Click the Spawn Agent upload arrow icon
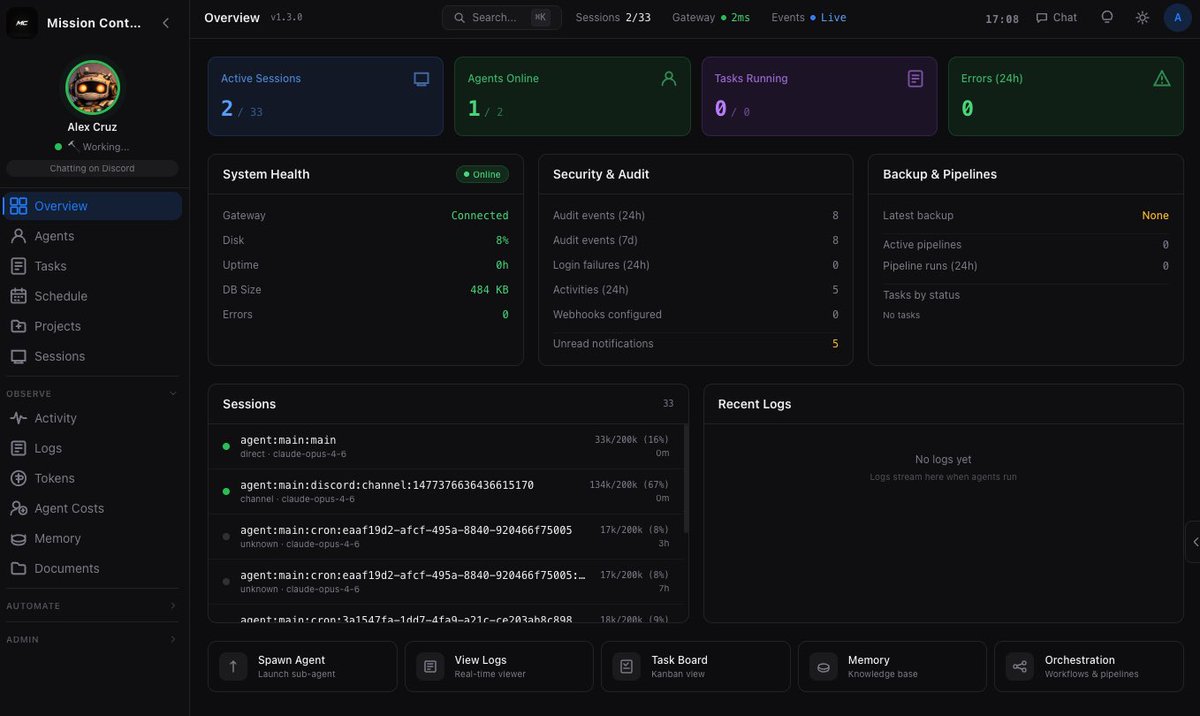Screen dimensions: 1200x716 pos(233,667)
